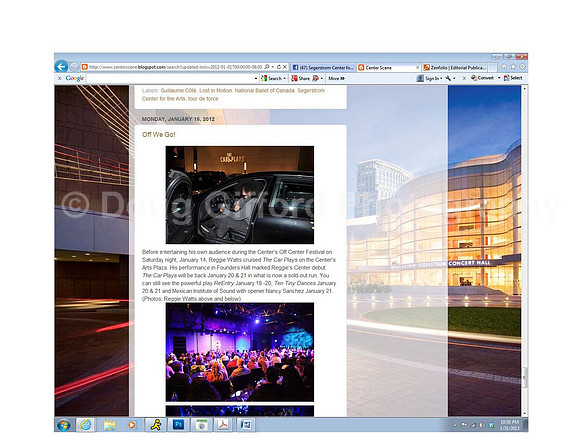This screenshot has height=448, width=580.
Task: Click the Favorites star icon
Action: coord(513,67)
